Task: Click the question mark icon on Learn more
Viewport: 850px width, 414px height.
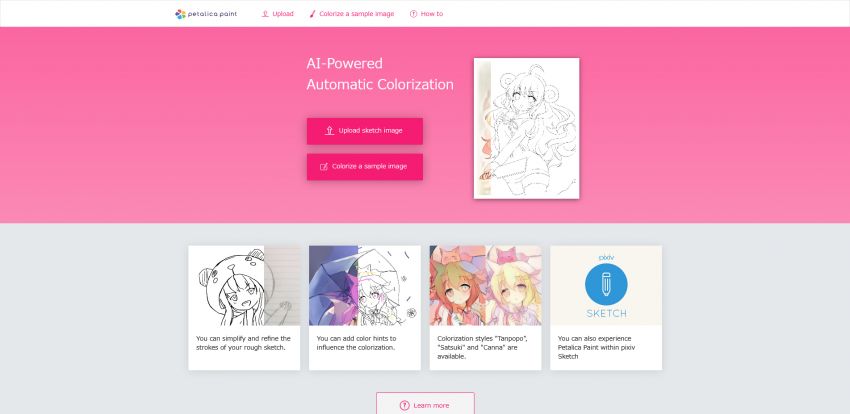Action: pyautogui.click(x=404, y=405)
